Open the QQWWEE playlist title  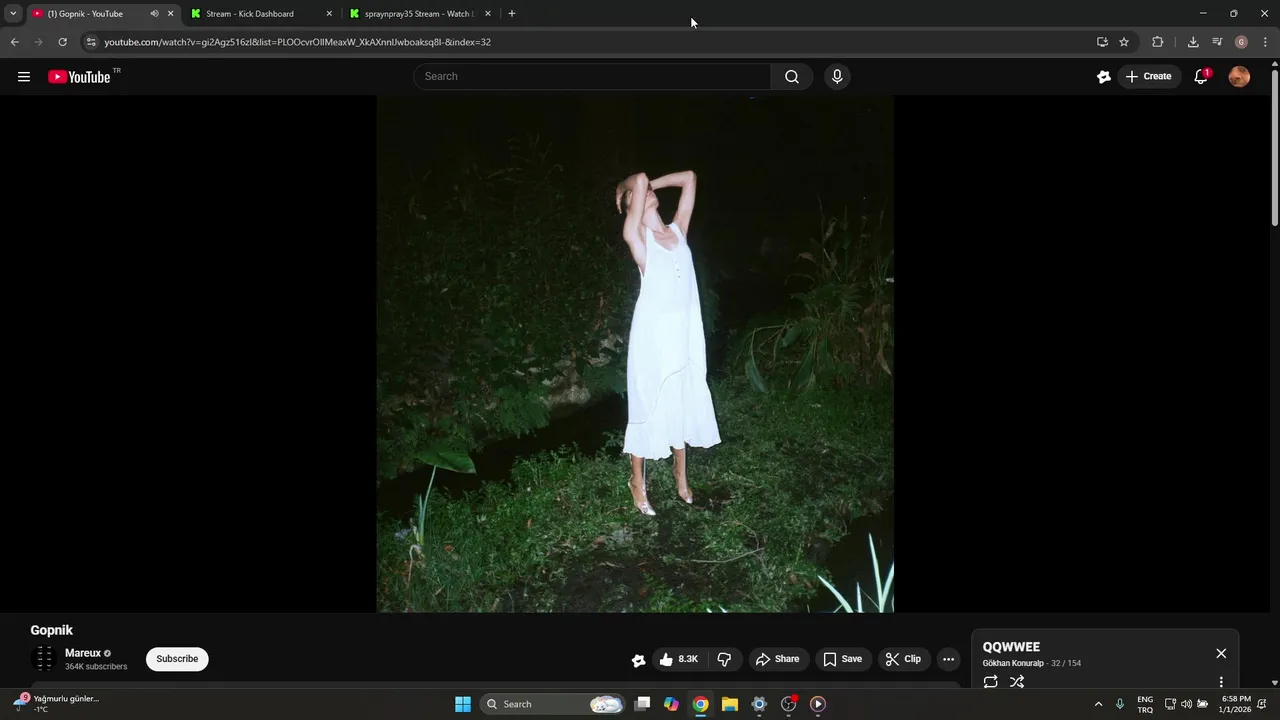(1011, 647)
